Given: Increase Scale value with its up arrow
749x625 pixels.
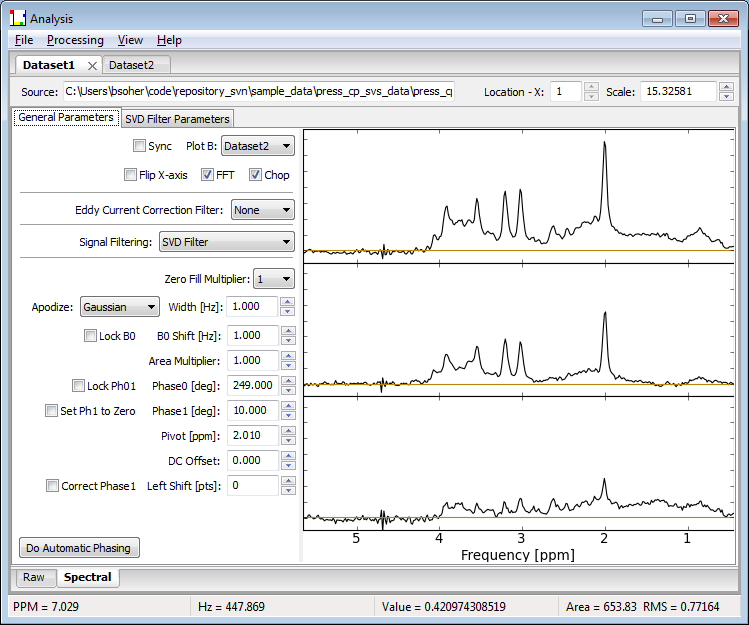Looking at the screenshot, I should [x=727, y=87].
